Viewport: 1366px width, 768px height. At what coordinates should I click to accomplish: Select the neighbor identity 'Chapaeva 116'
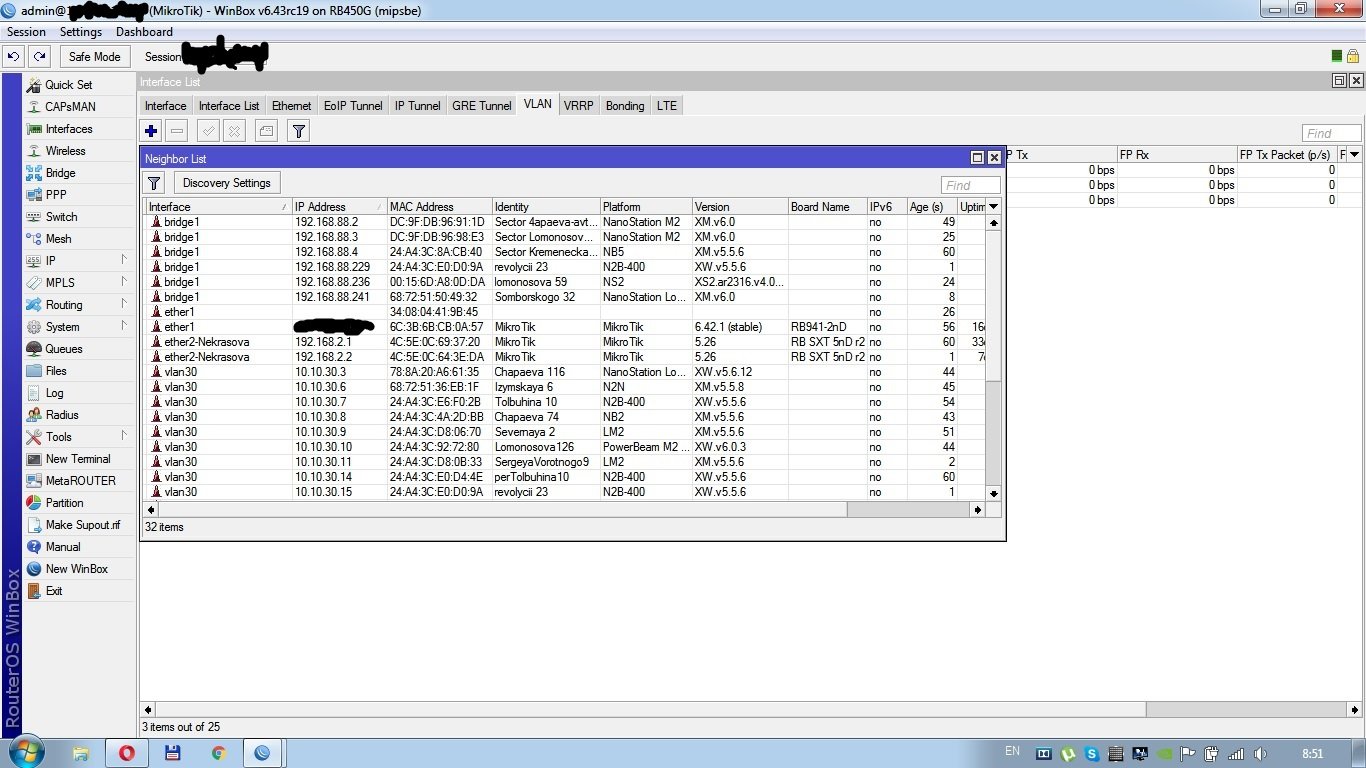tap(530, 372)
